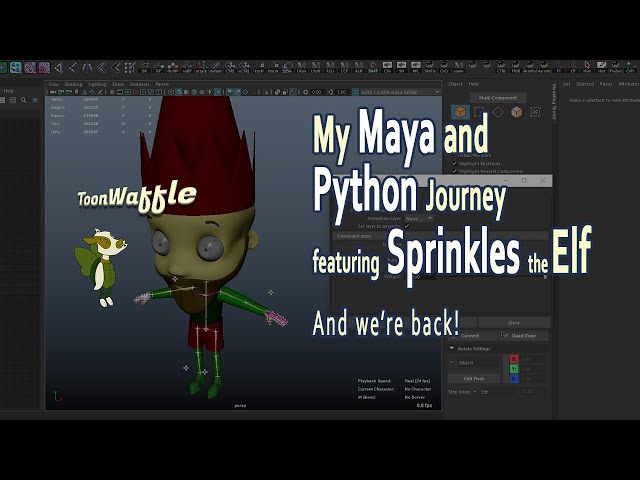Click the LRon shelf button
The height and width of the screenshot is (480, 640).
click(302, 67)
